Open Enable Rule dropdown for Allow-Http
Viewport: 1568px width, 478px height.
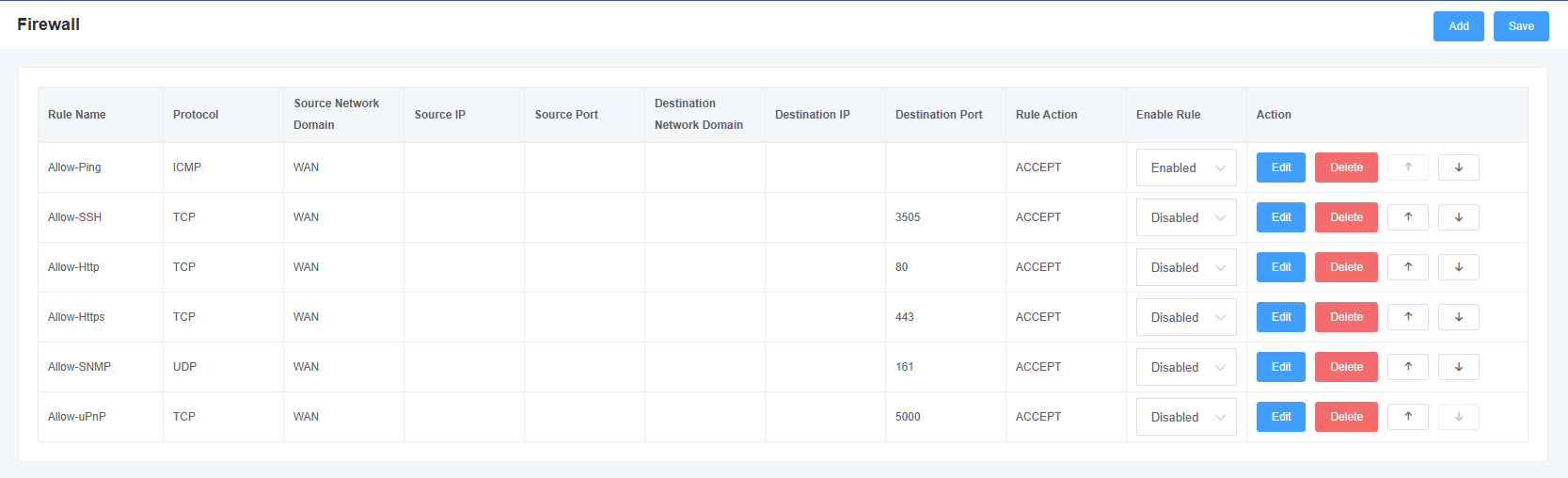tap(1186, 267)
